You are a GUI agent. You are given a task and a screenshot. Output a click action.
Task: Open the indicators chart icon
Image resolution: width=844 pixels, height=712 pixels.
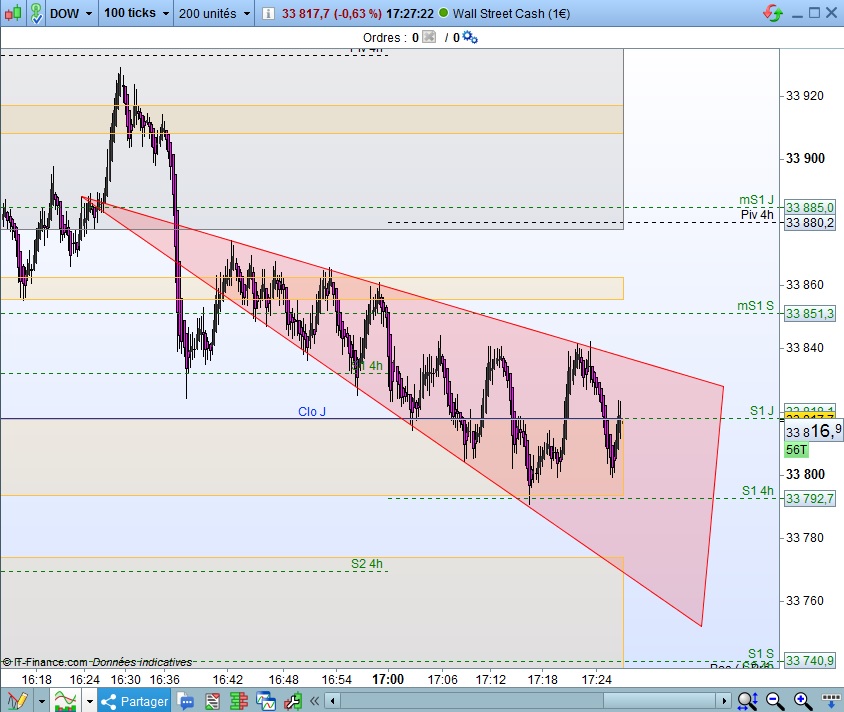pyautogui.click(x=65, y=701)
